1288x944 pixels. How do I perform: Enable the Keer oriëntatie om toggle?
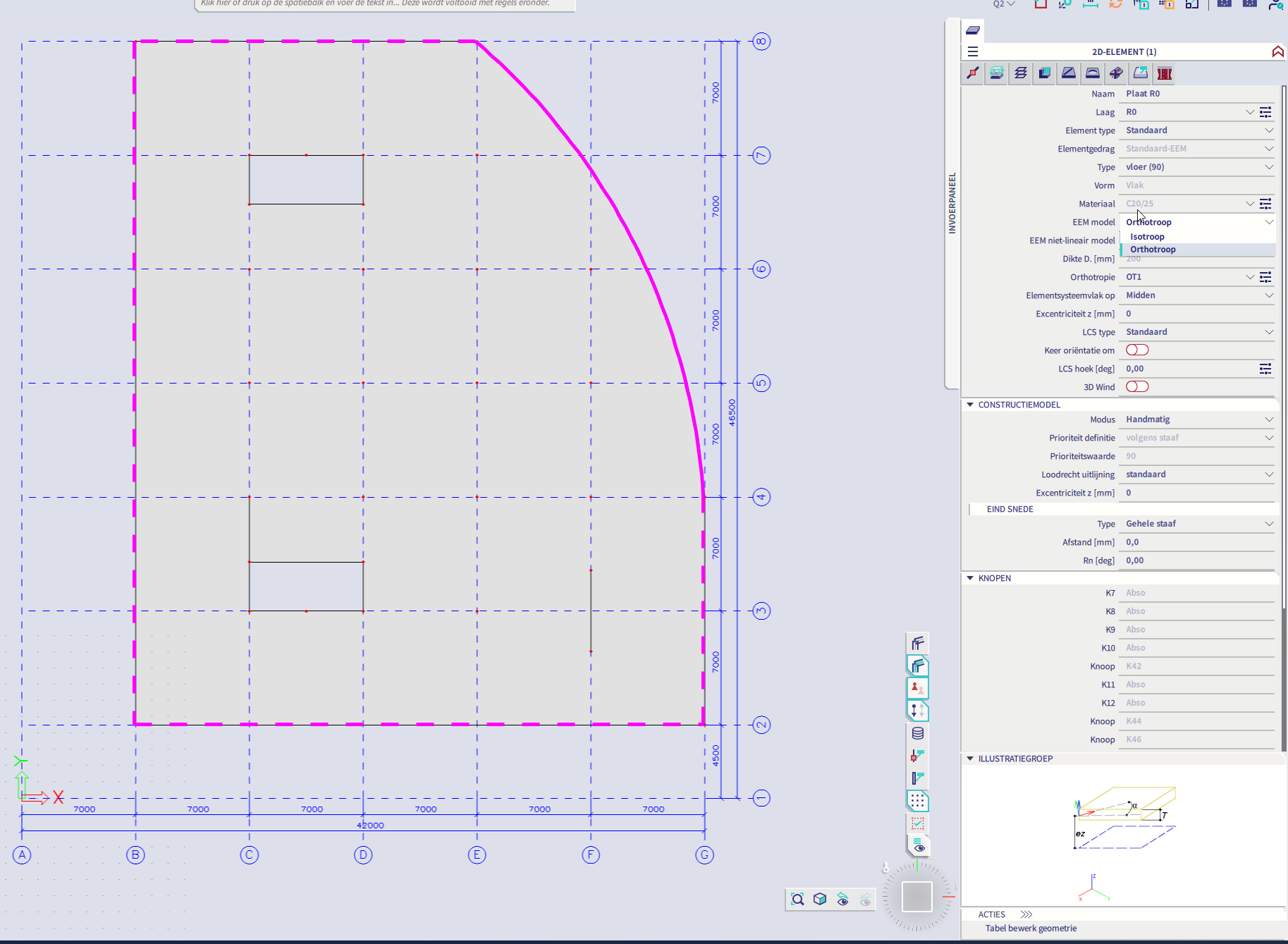click(1137, 350)
